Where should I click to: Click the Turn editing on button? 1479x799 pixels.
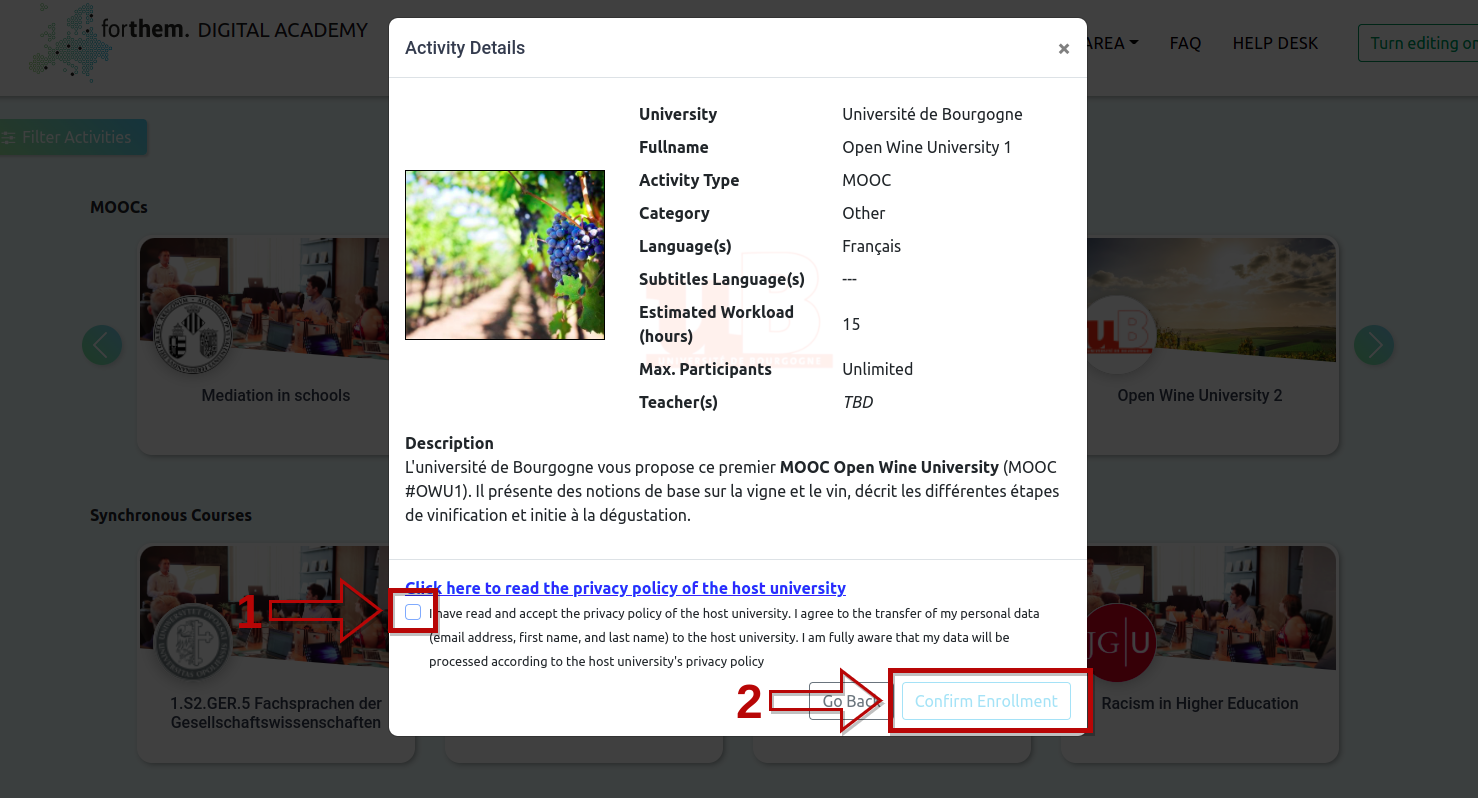(x=1418, y=43)
